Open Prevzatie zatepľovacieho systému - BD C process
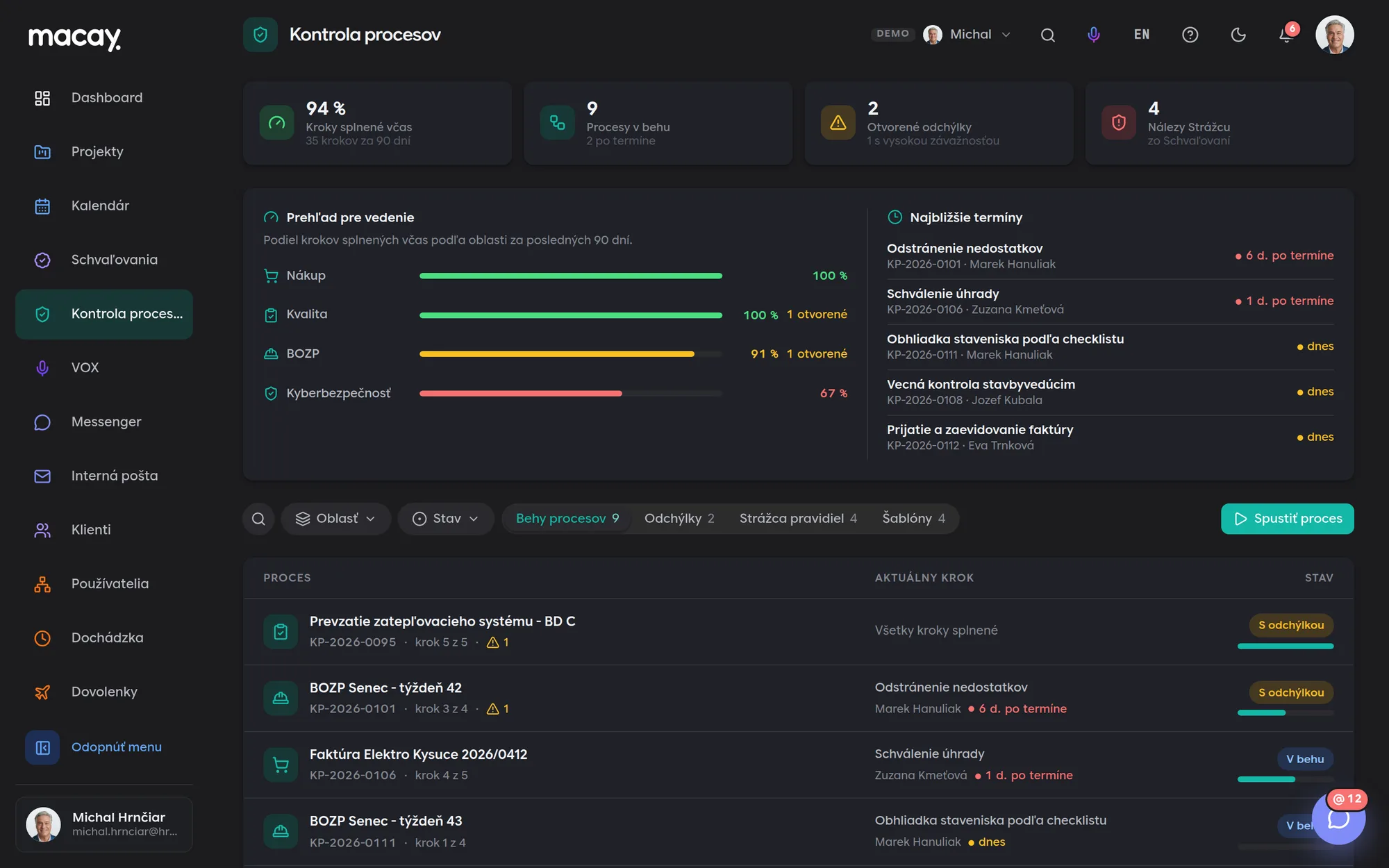 click(799, 632)
